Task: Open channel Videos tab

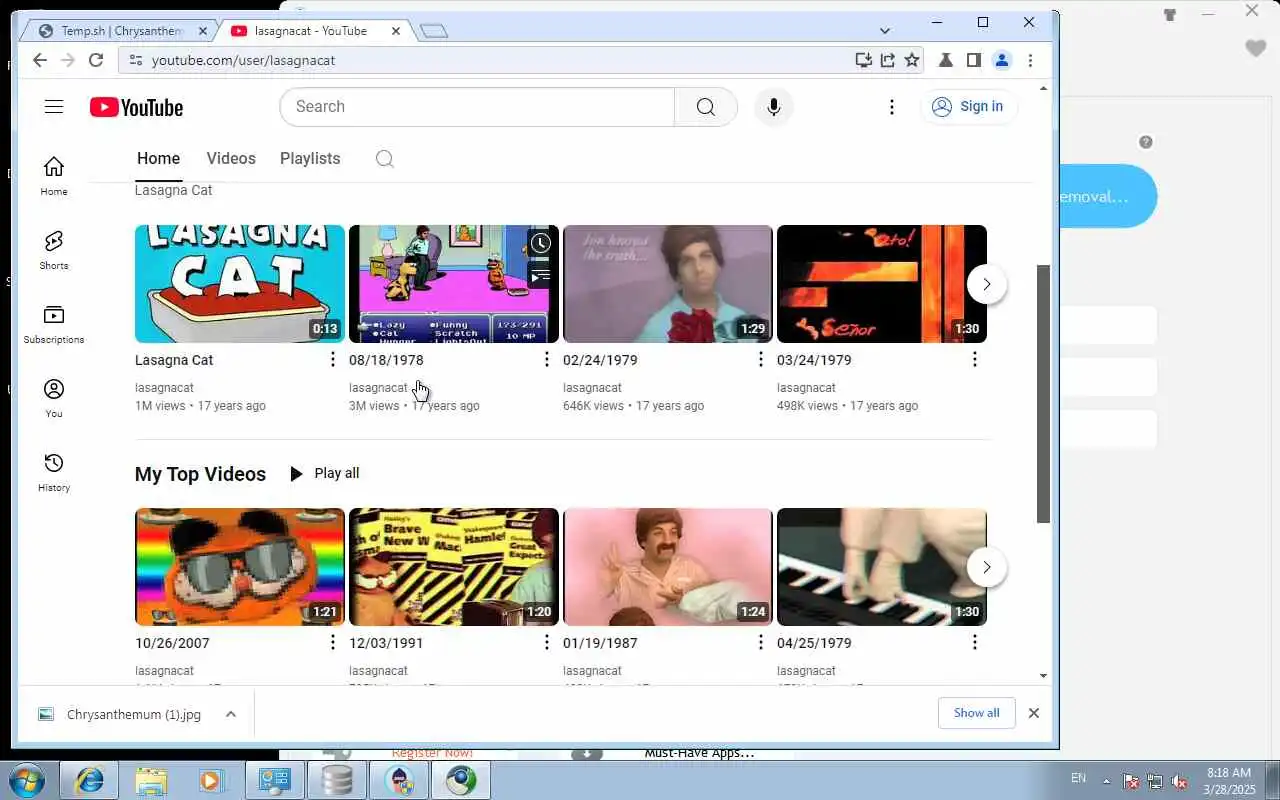Action: click(231, 159)
